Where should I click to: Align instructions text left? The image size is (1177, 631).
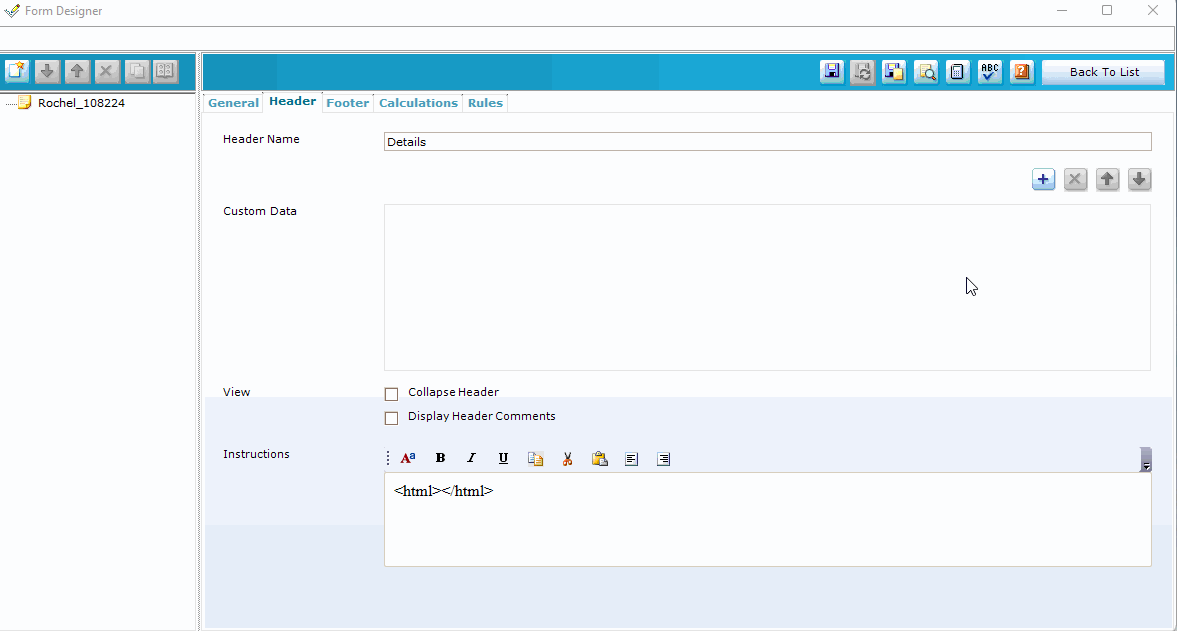coord(631,458)
